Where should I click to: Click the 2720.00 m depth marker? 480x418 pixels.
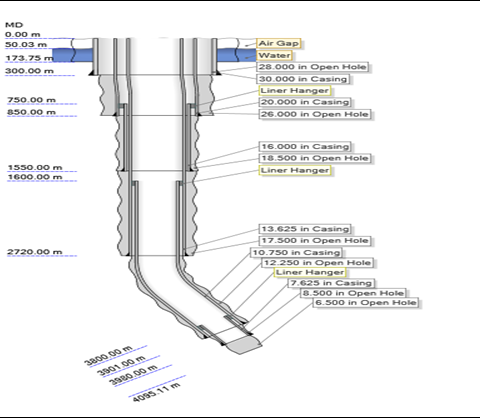(x=35, y=252)
